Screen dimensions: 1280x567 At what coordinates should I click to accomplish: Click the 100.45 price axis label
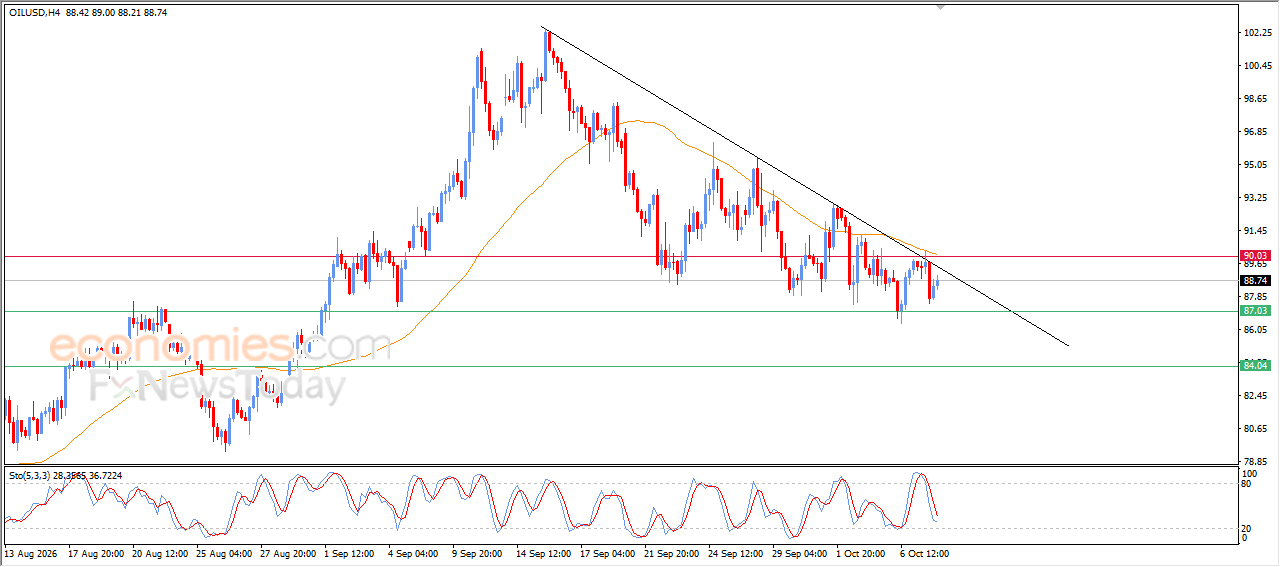1257,66
